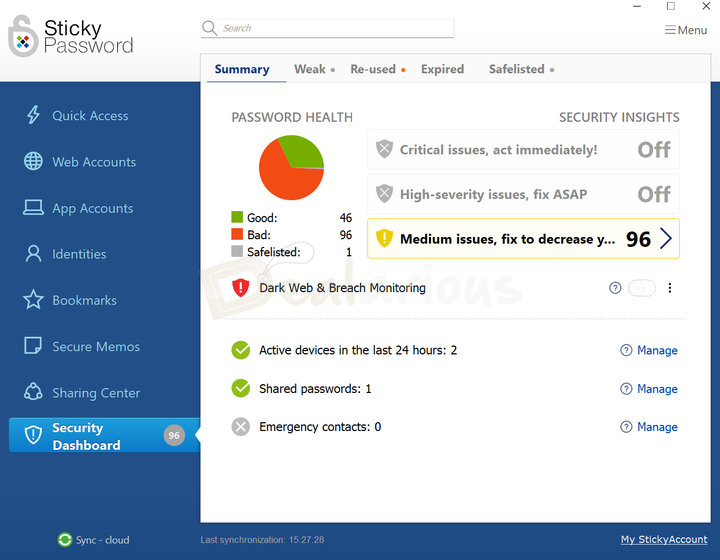Click the grey Safelisted legend swatch
Image resolution: width=720 pixels, height=560 pixels.
tap(237, 251)
